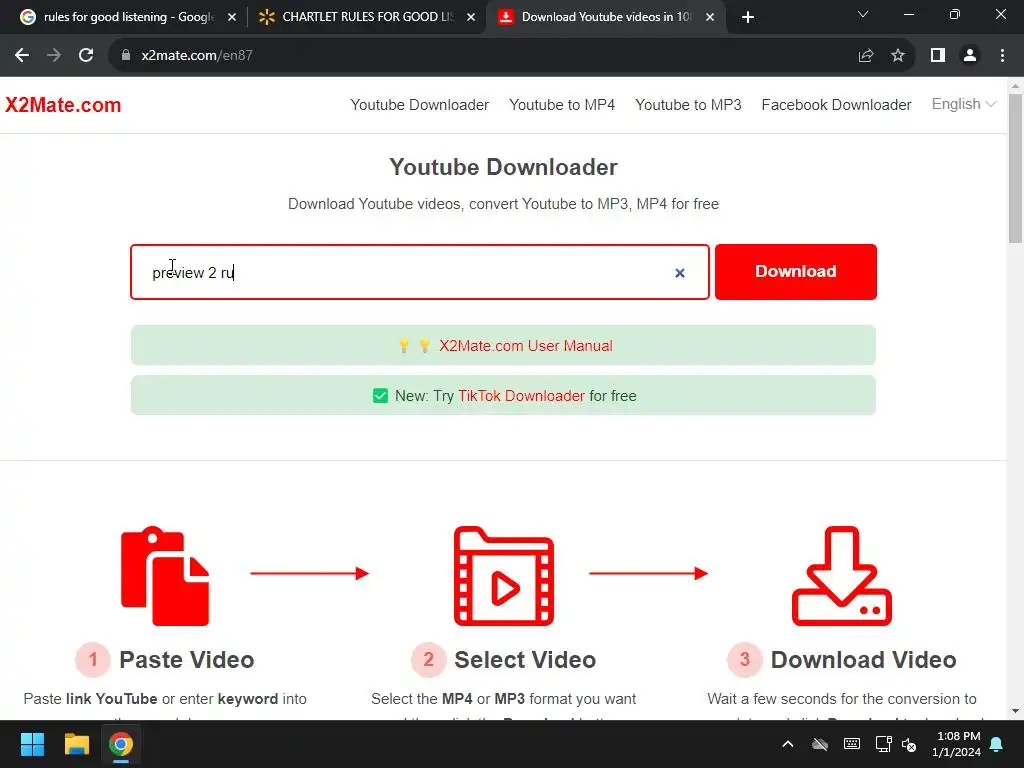
Task: Open the Windows Start menu
Action: click(32, 744)
